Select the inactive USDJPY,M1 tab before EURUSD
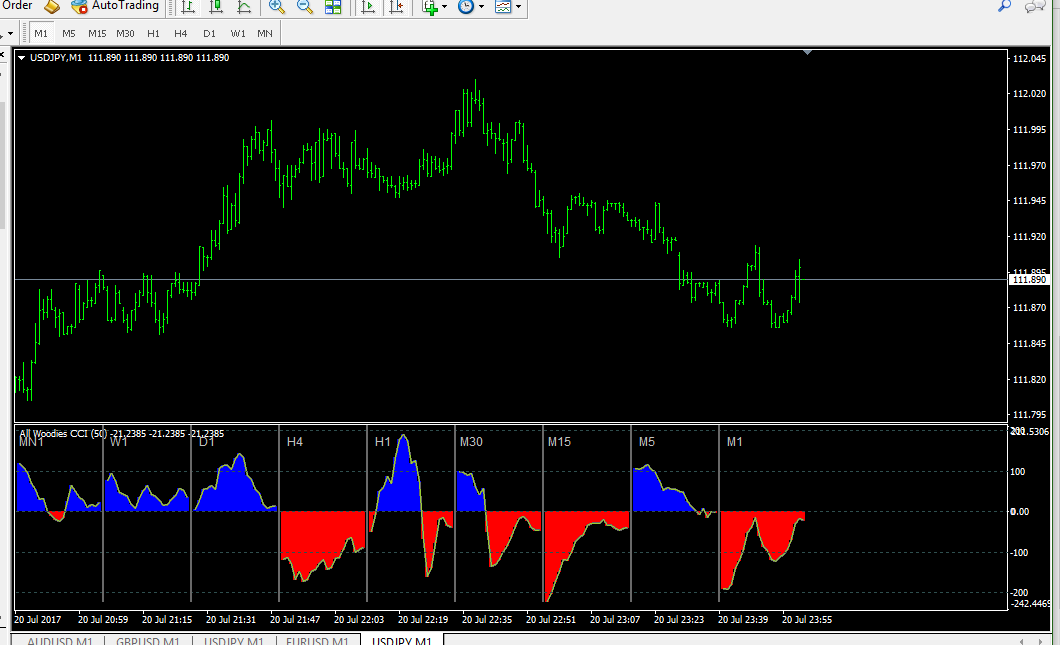This screenshot has width=1060, height=645. point(234,640)
